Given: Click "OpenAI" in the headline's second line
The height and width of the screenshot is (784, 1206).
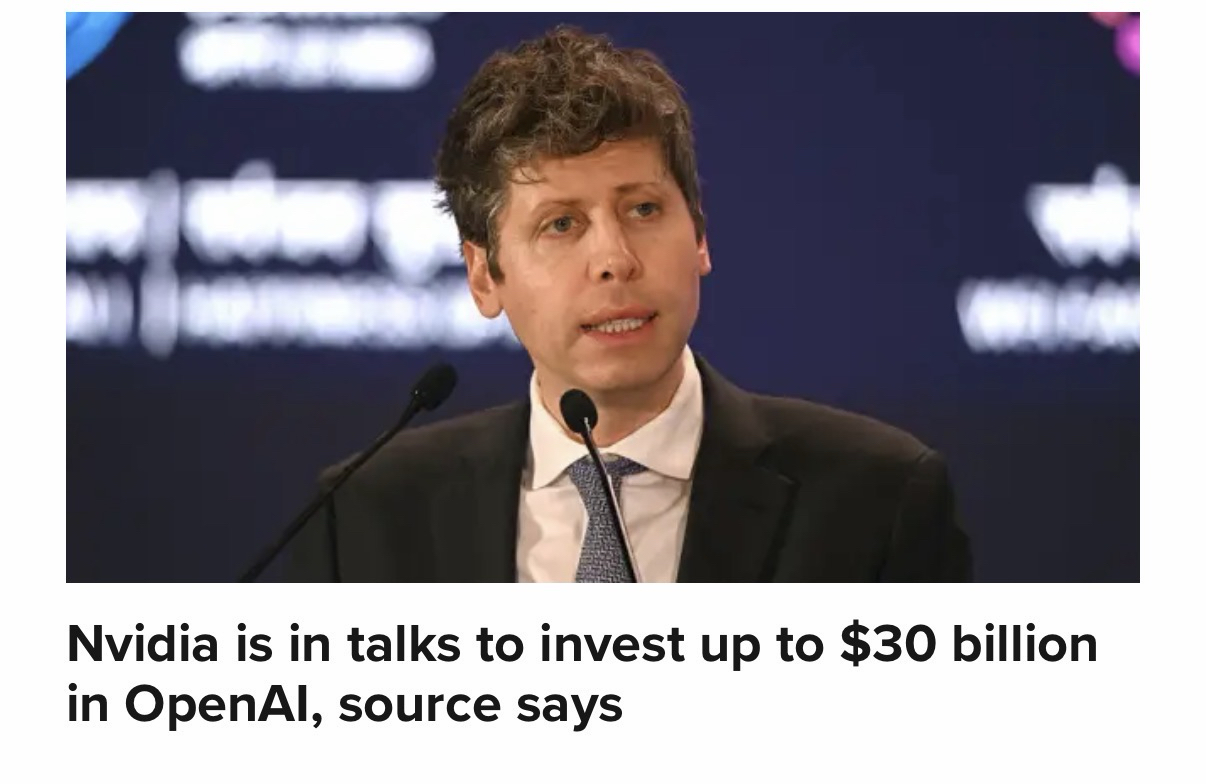Looking at the screenshot, I should (x=219, y=705).
